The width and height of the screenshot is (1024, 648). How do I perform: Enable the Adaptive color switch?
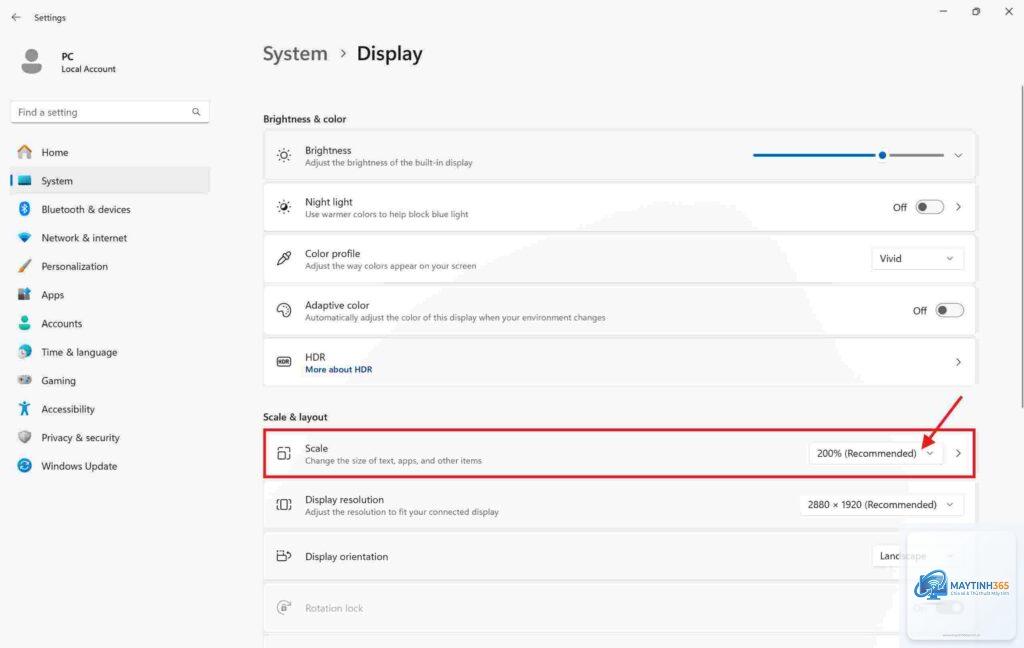click(950, 310)
